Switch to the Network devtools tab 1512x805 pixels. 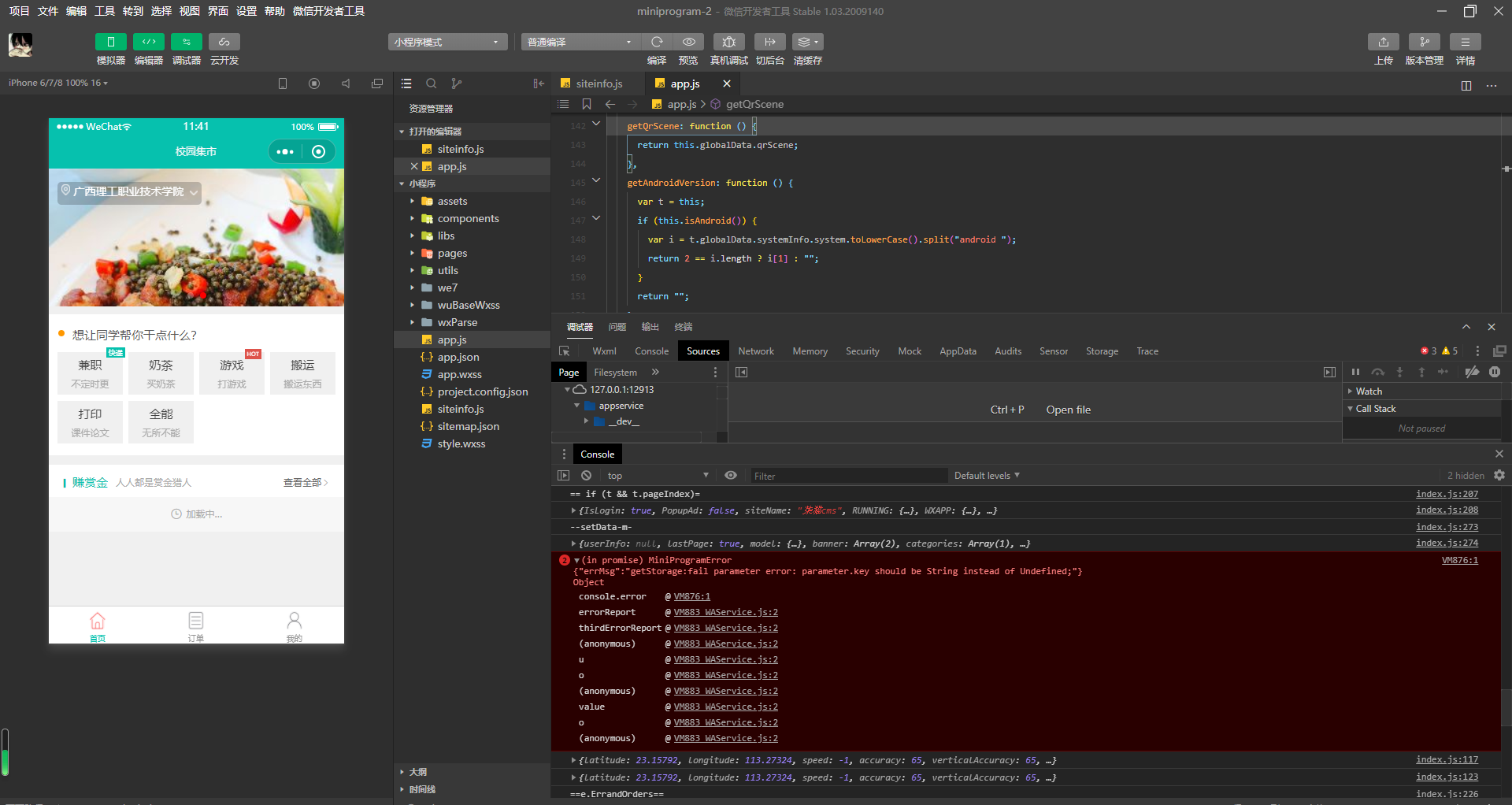(x=756, y=351)
